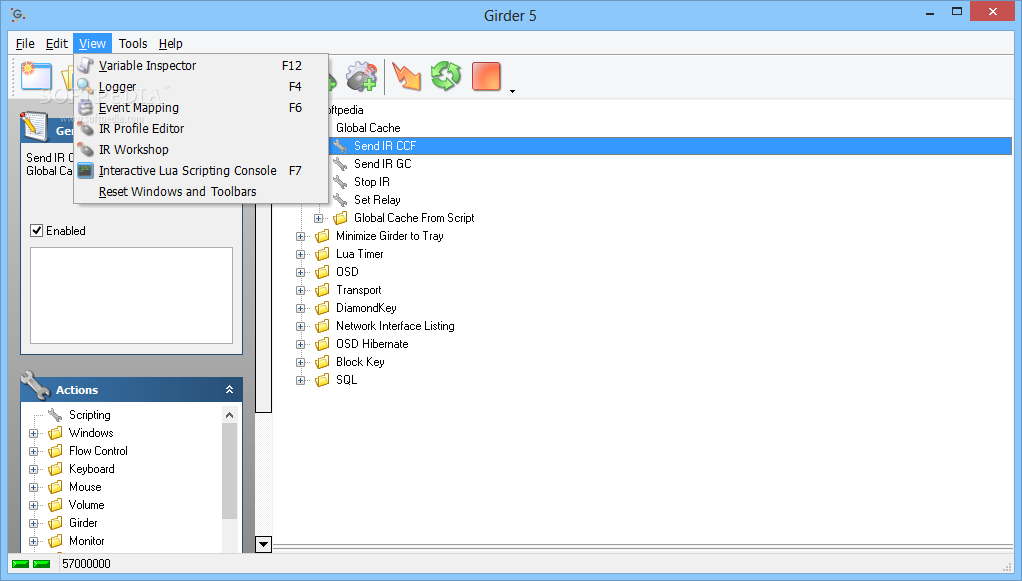This screenshot has width=1022, height=581.
Task: Click the Scripting wrench icon
Action: tap(55, 415)
